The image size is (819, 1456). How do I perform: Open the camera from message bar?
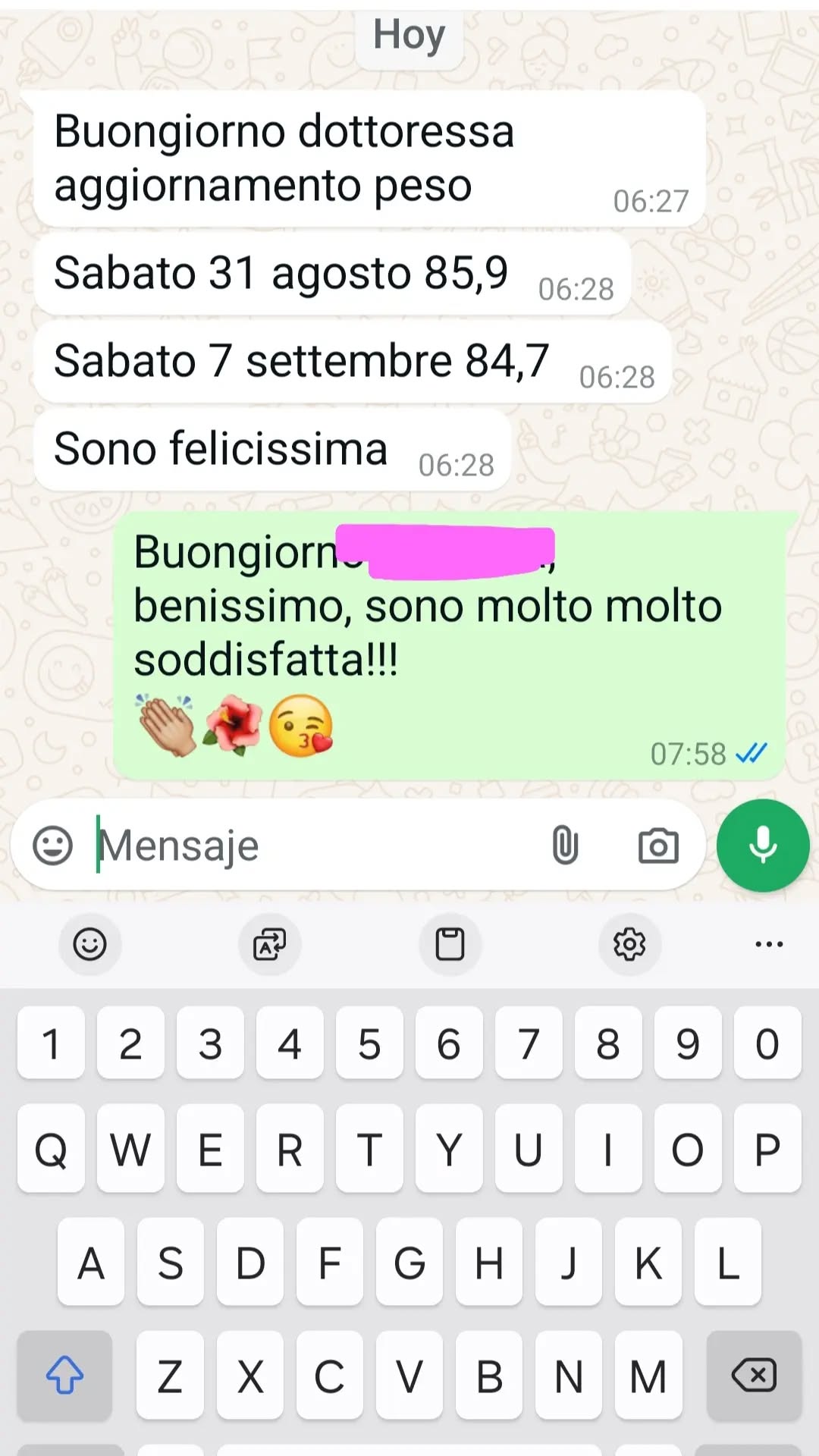[x=658, y=846]
